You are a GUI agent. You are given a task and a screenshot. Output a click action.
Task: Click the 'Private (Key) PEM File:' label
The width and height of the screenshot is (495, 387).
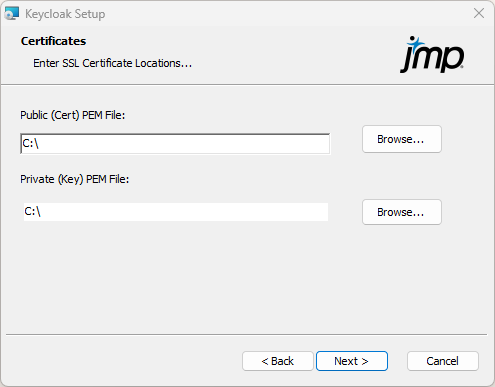coord(75,179)
